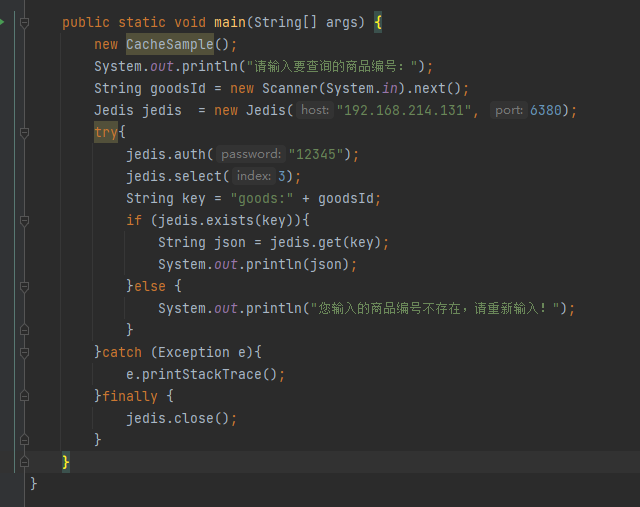Click the highlighted try keyword
The height and width of the screenshot is (507, 640).
click(106, 132)
